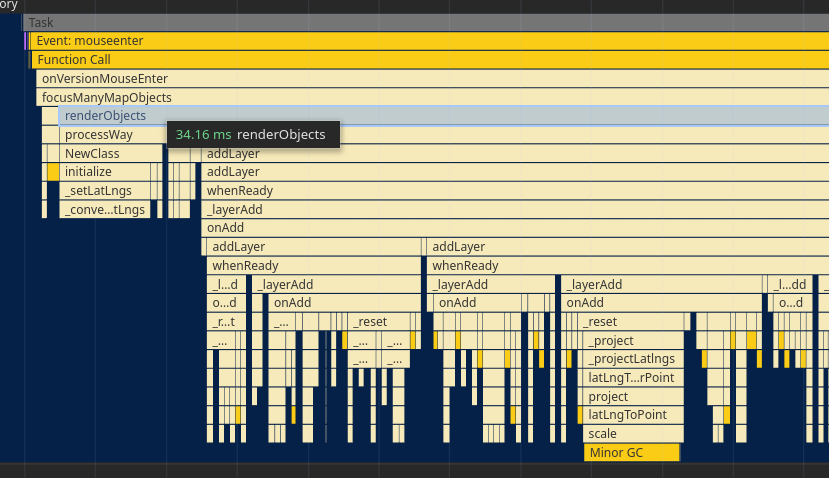
Task: Click the truncated o...dd call frame
Action: [791, 303]
